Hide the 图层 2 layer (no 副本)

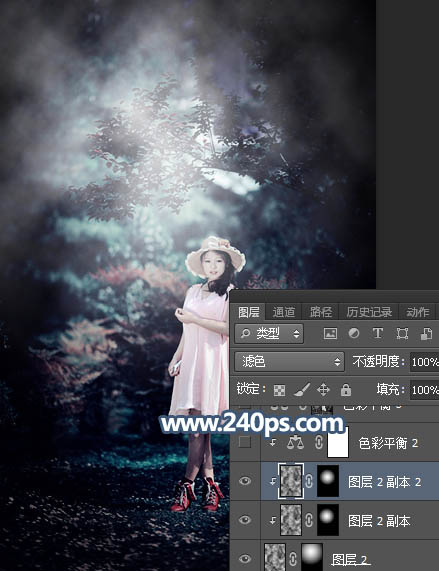[245, 558]
